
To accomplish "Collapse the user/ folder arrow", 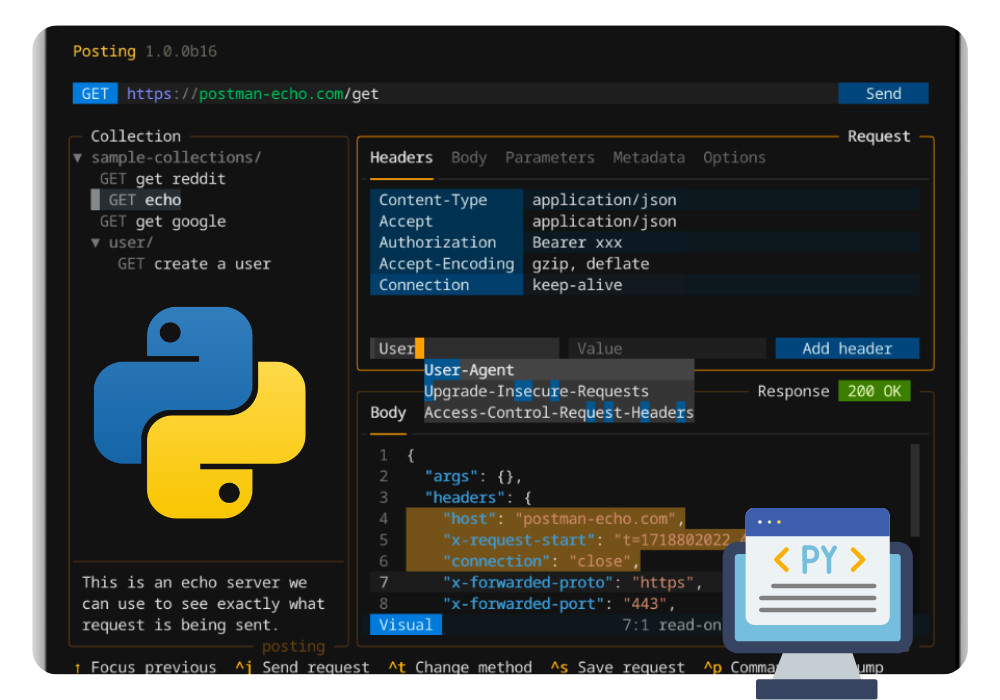I will click(96, 243).
